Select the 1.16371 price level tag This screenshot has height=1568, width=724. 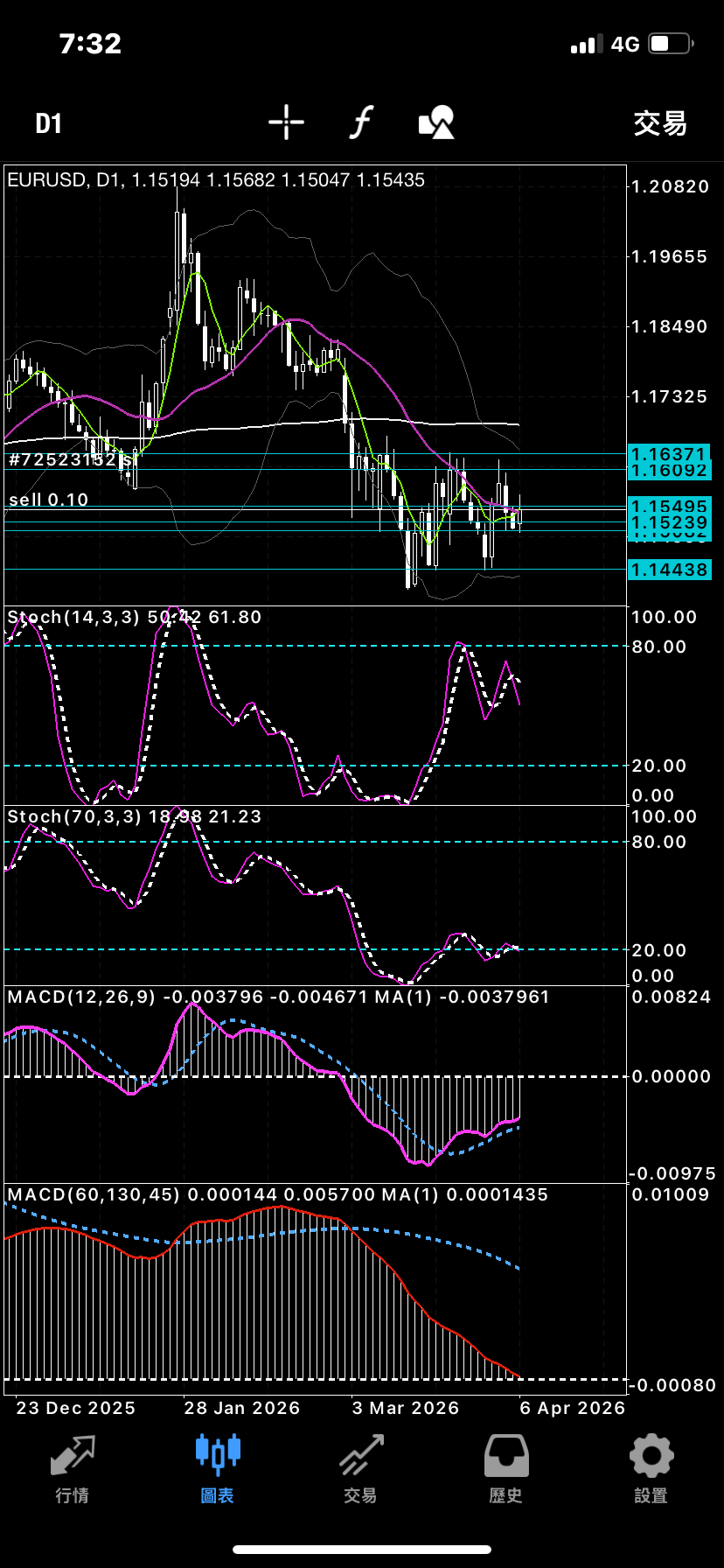[669, 454]
